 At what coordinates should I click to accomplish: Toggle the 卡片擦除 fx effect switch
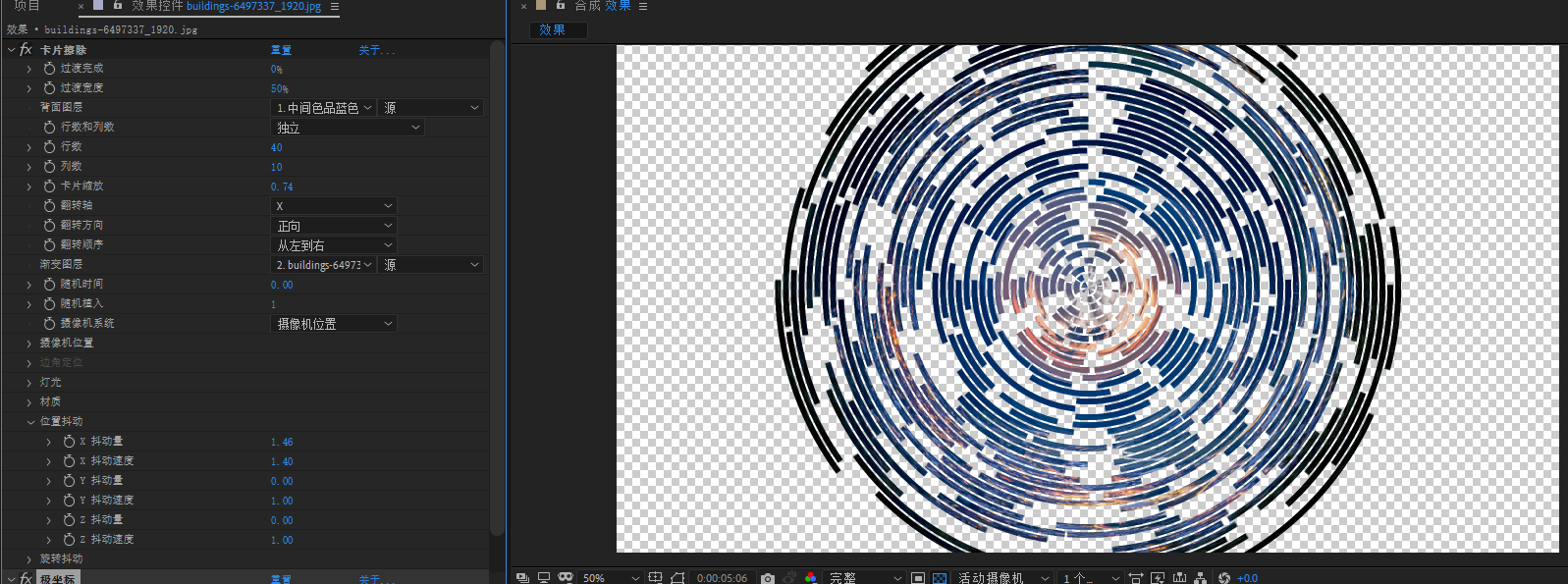click(26, 49)
